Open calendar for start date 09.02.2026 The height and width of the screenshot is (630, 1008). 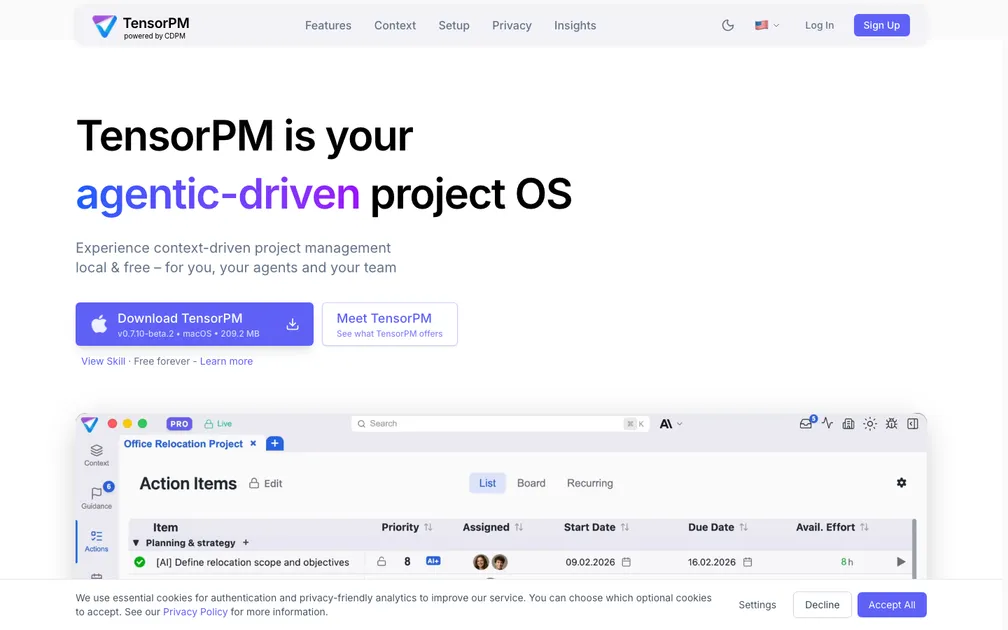[x=626, y=562]
